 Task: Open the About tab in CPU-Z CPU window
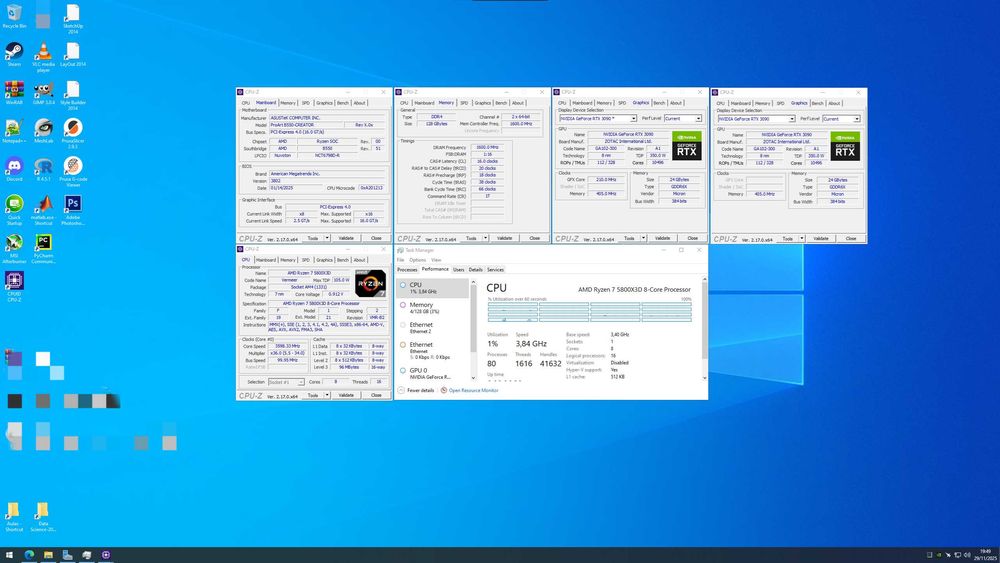[x=360, y=260]
